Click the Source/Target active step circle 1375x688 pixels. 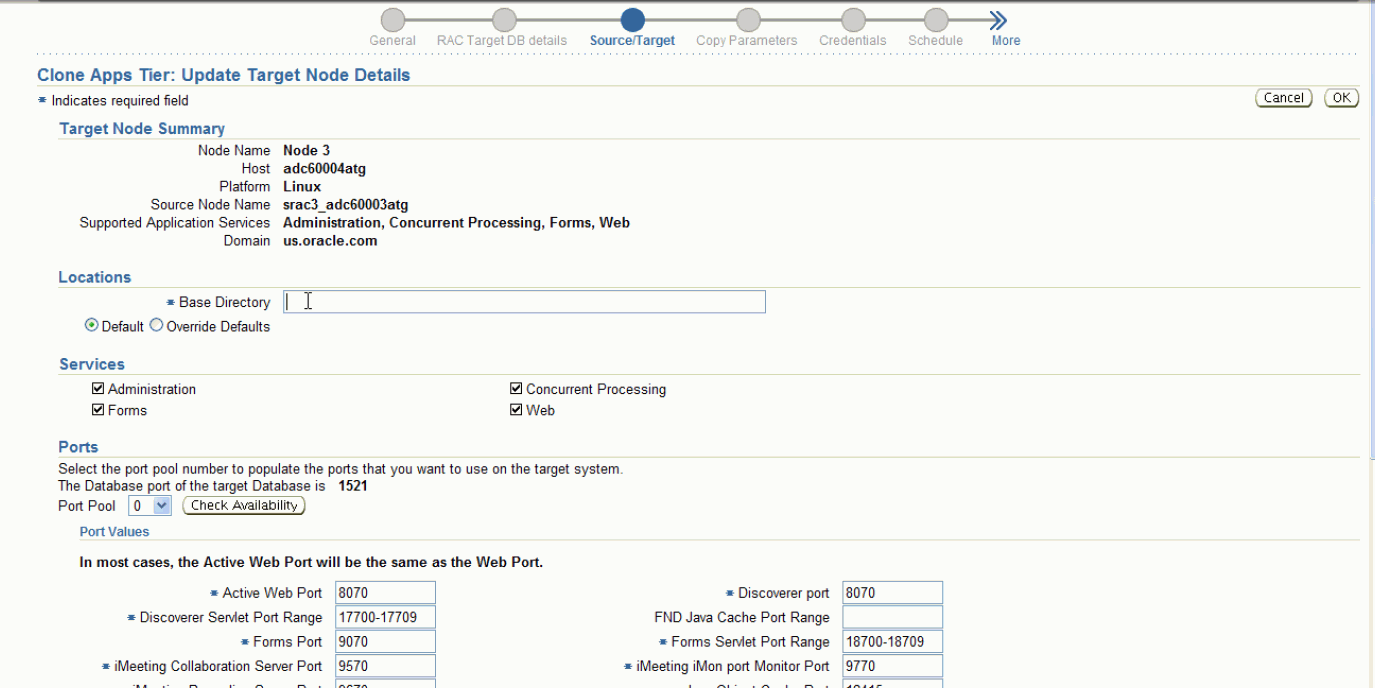[x=632, y=20]
